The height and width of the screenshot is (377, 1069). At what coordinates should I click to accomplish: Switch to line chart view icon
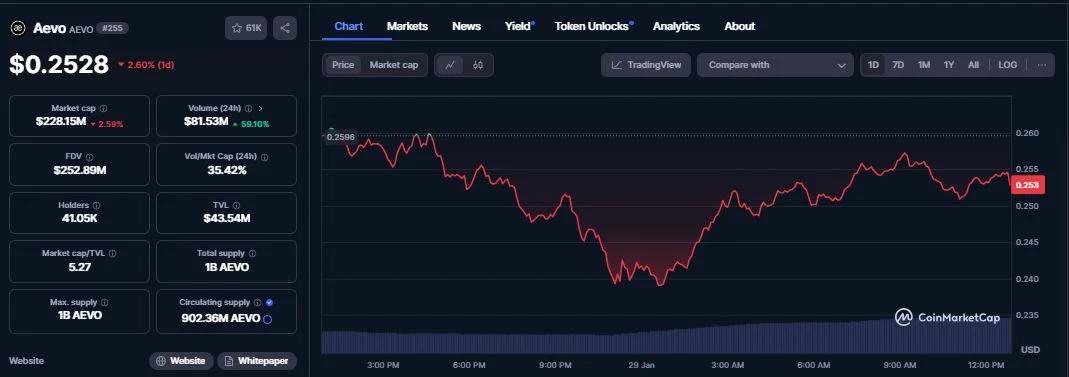point(450,65)
